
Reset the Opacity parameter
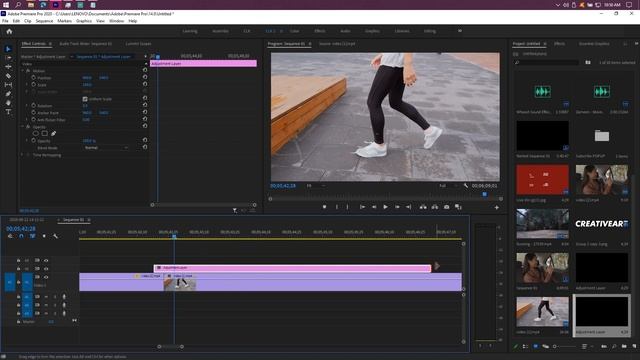pos(145,140)
